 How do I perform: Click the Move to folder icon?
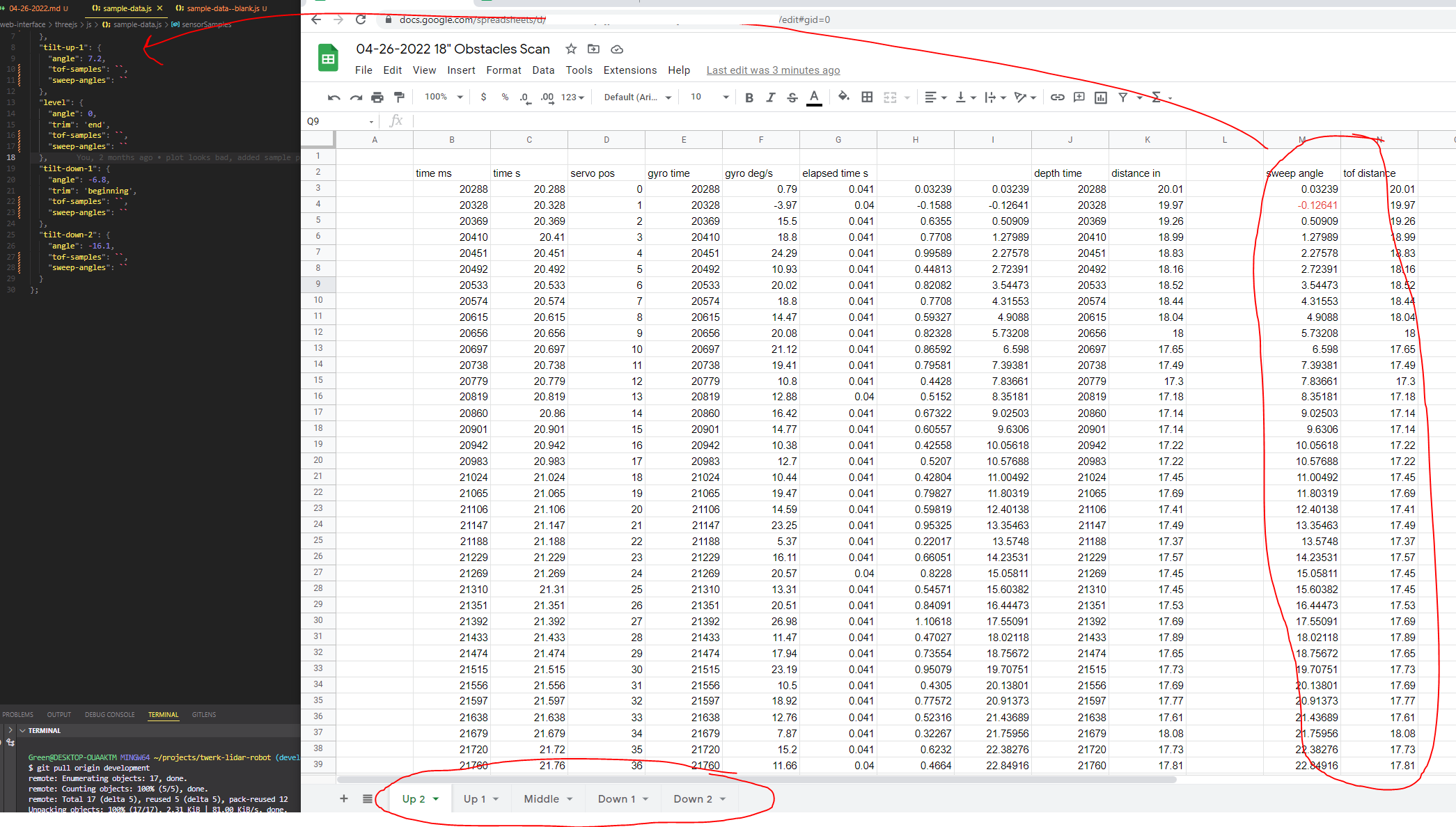coord(593,49)
